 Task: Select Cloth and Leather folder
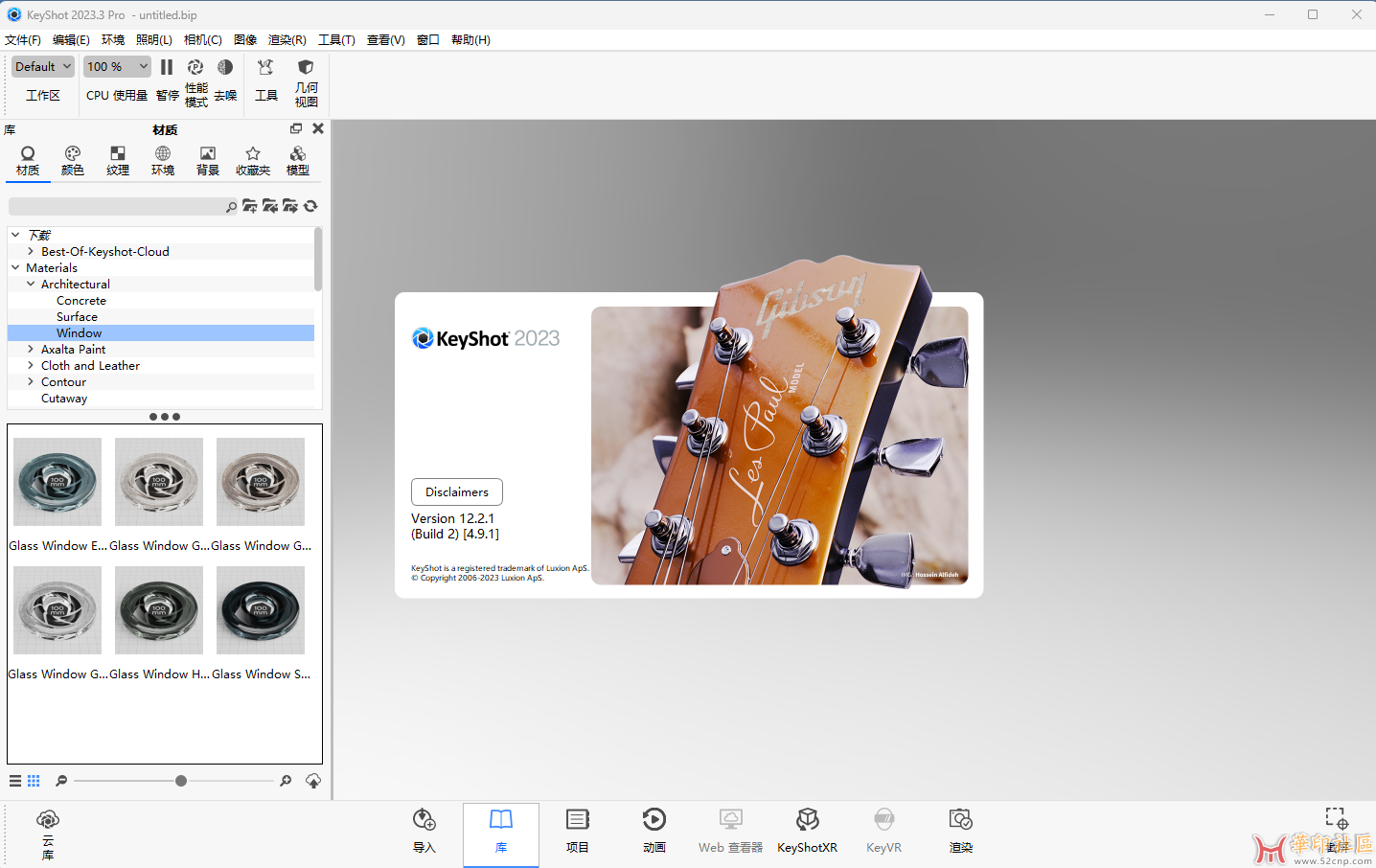90,366
